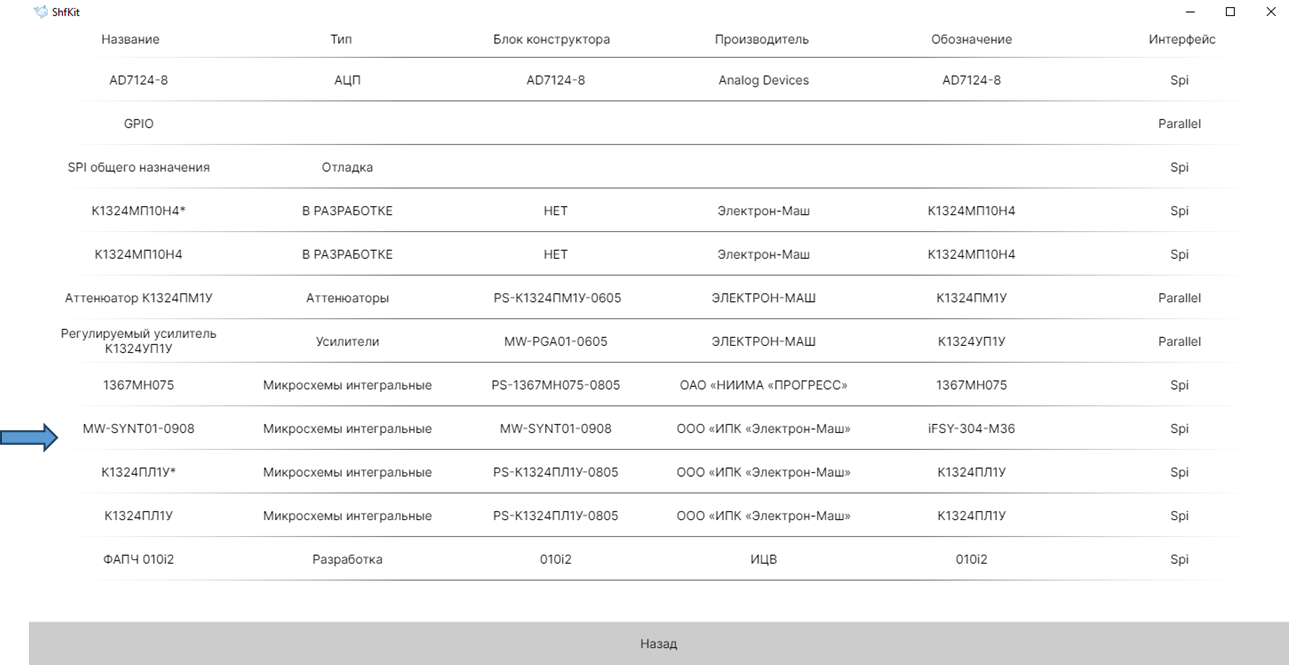Select the 1367МН075 name cell

click(138, 385)
